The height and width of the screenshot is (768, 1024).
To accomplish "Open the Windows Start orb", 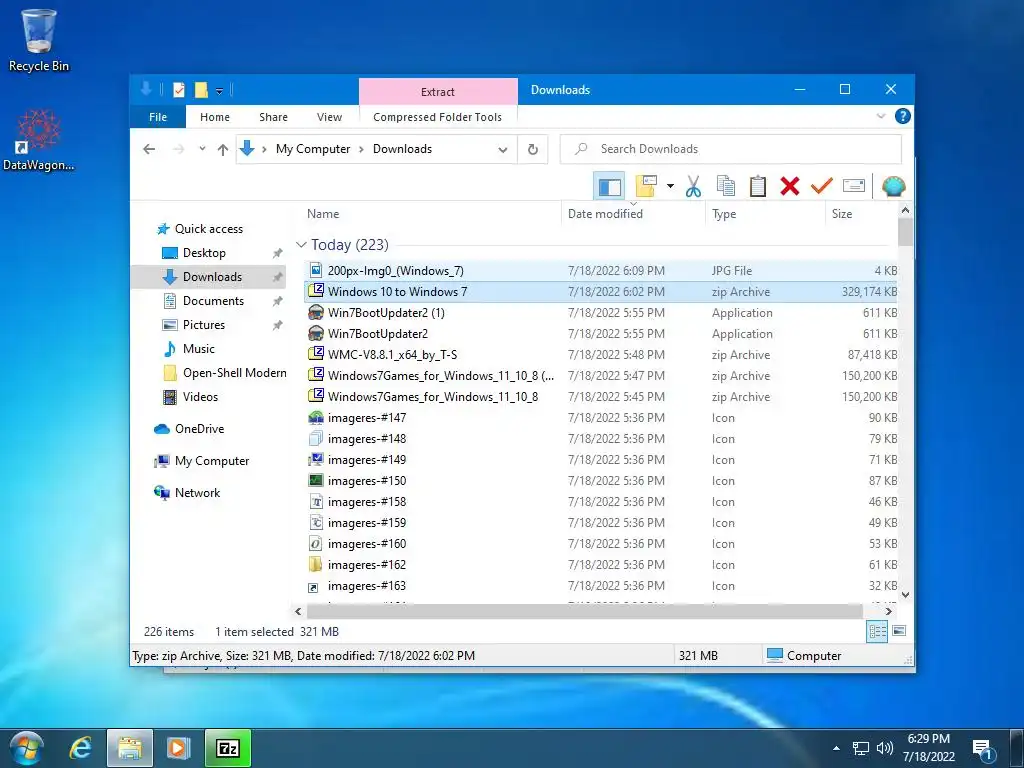I will coord(26,748).
